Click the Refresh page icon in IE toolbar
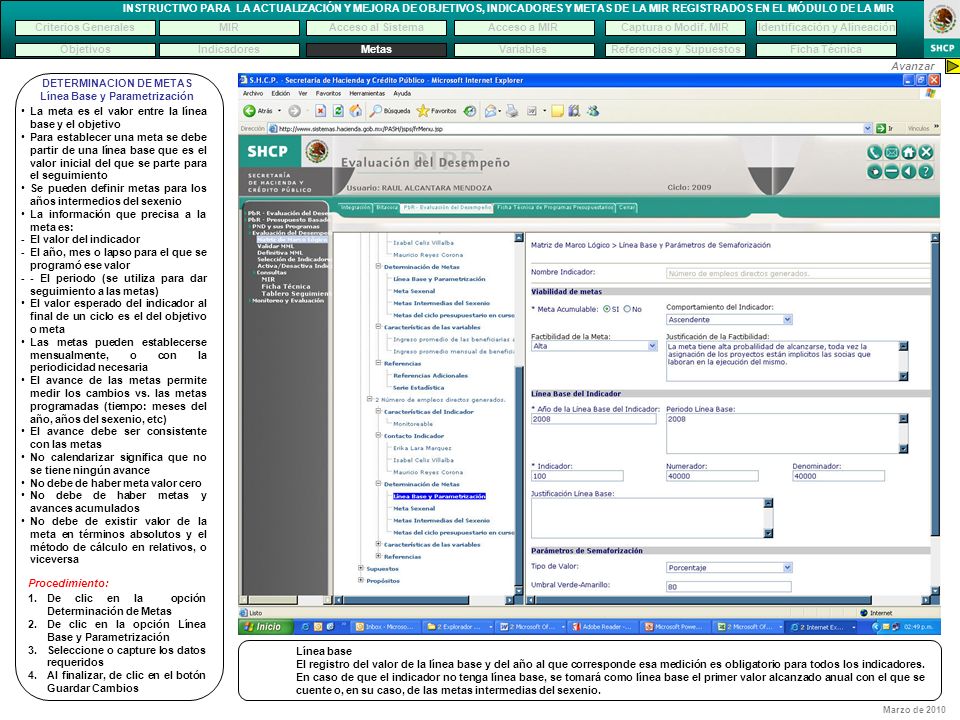 coord(338,111)
